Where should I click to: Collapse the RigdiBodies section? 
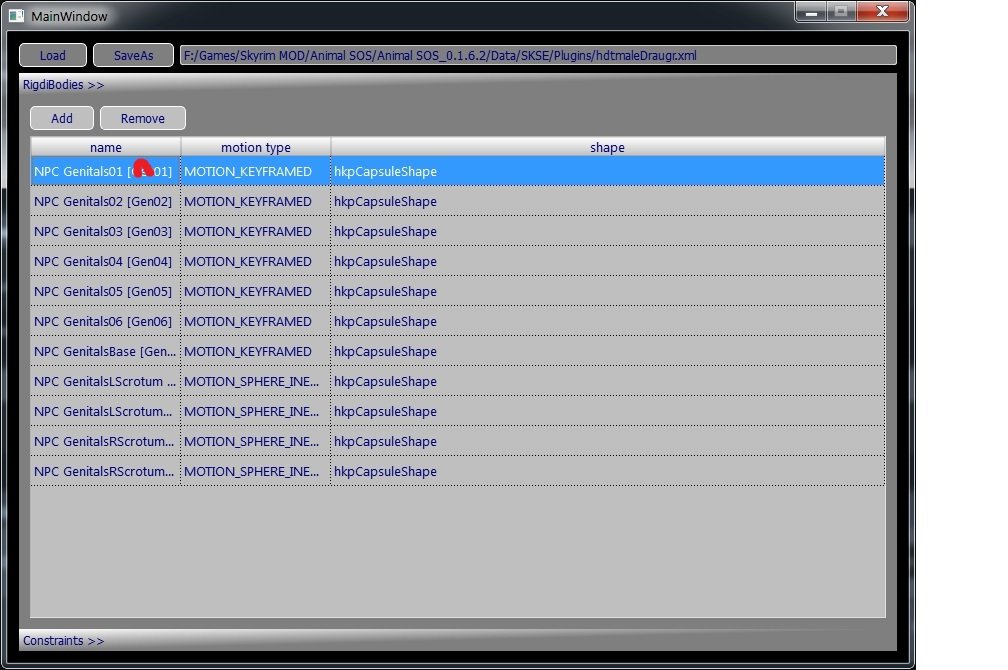click(x=64, y=85)
